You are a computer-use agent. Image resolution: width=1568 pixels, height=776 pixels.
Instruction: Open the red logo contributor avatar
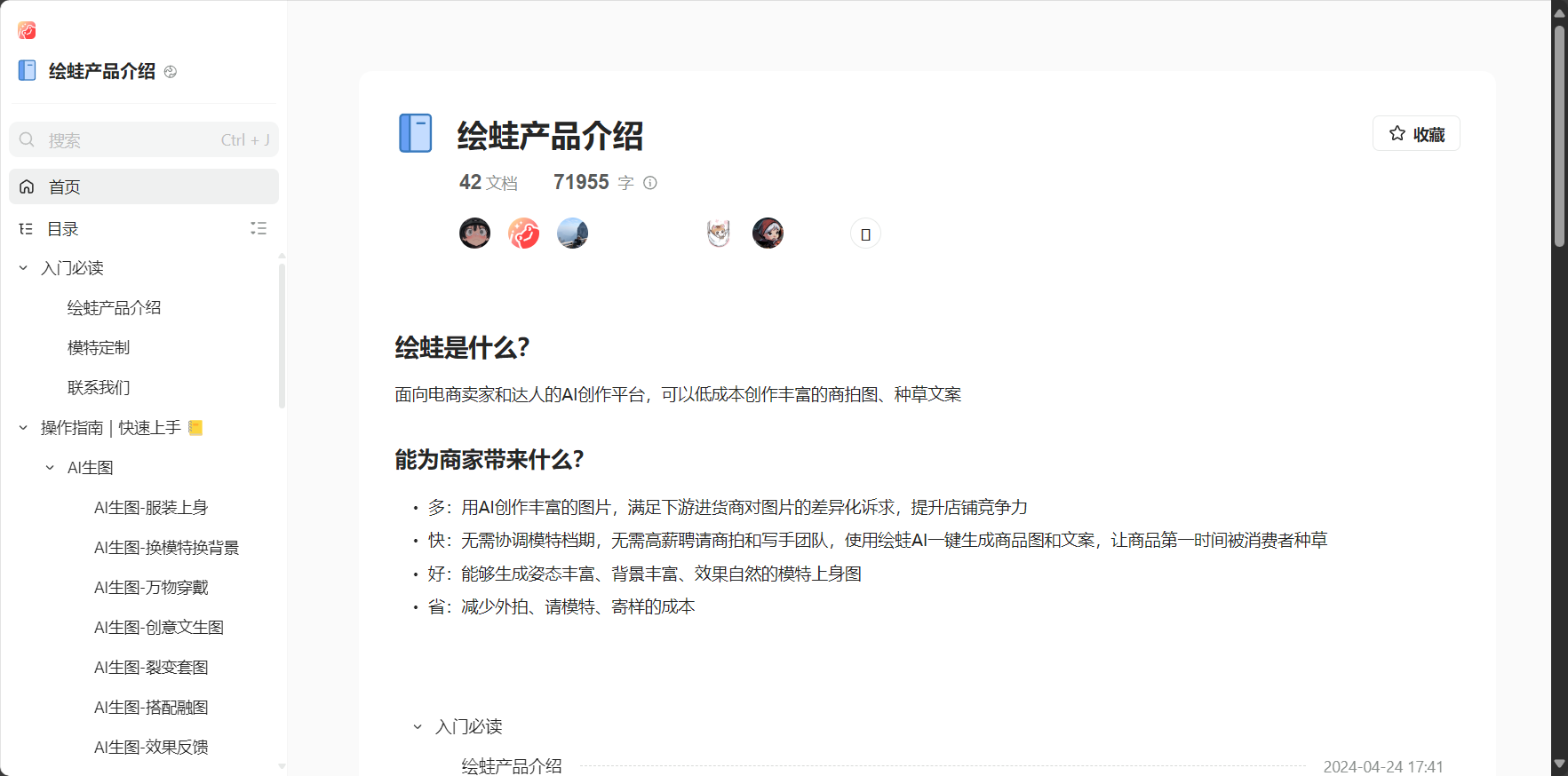pyautogui.click(x=523, y=234)
